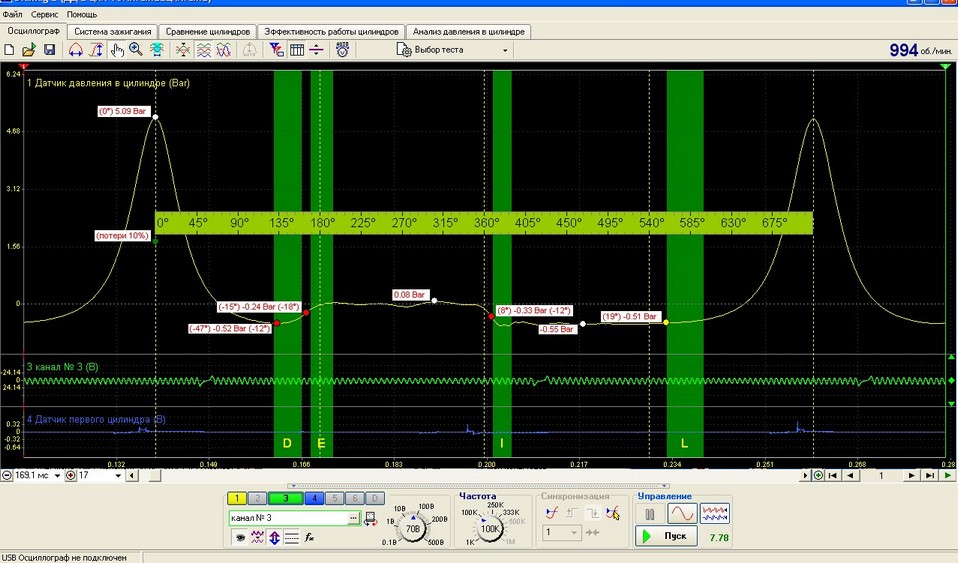This screenshot has width=958, height=563.
Task: Click the 100K frequency knob
Action: 490,529
